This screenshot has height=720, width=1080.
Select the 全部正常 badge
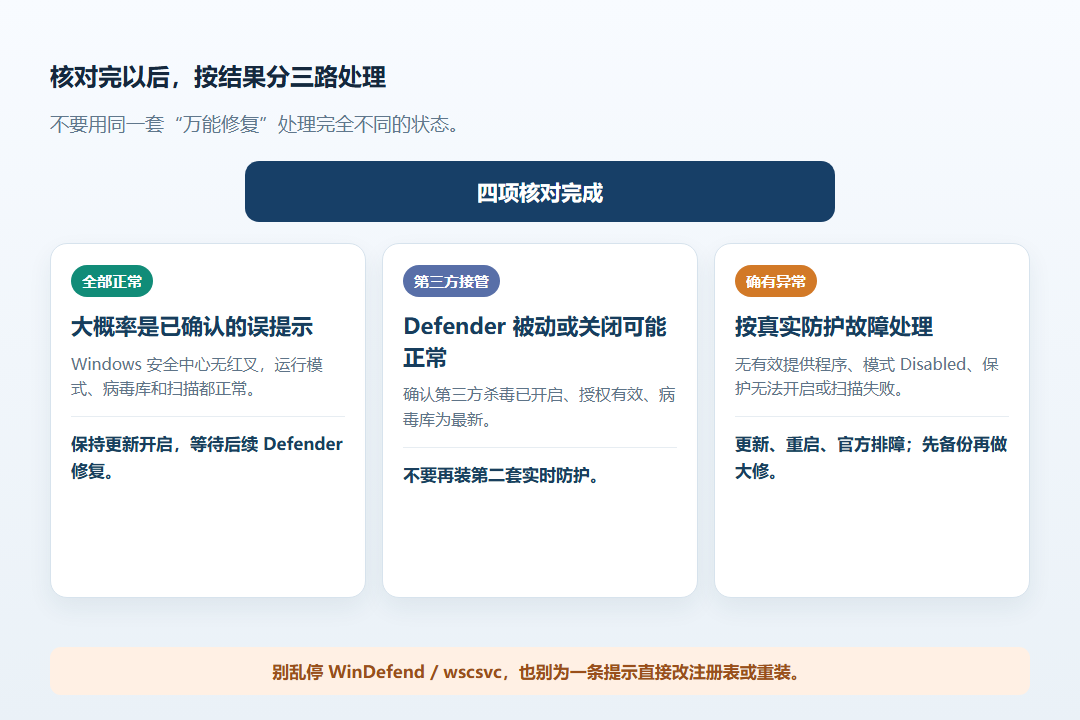click(x=112, y=281)
